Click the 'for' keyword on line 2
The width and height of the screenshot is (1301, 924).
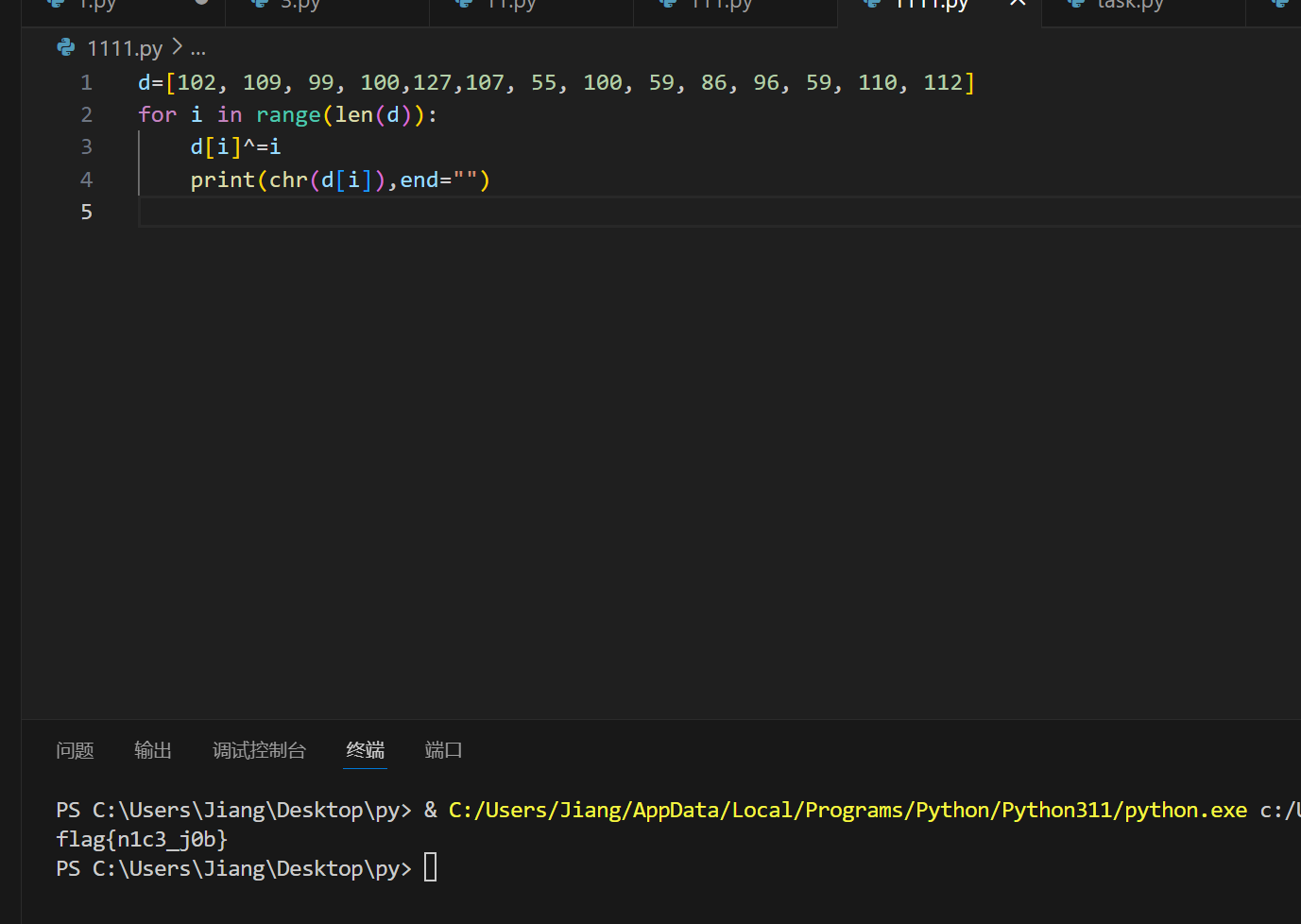[x=157, y=115]
